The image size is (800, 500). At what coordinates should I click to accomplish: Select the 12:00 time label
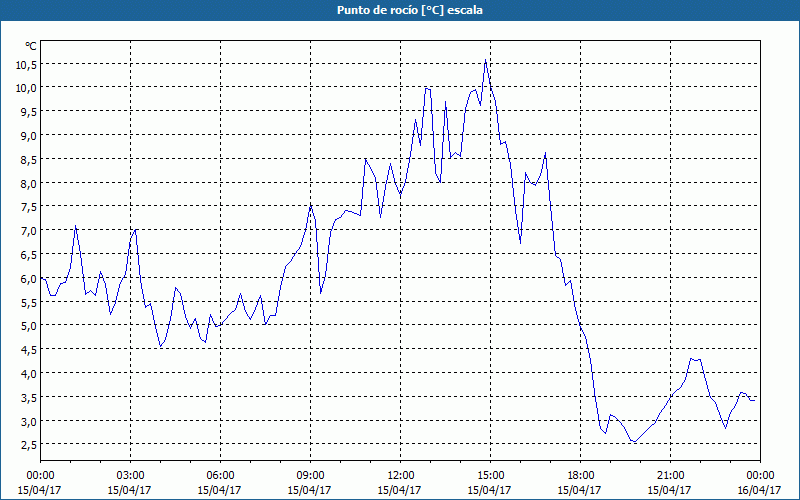coord(401,476)
